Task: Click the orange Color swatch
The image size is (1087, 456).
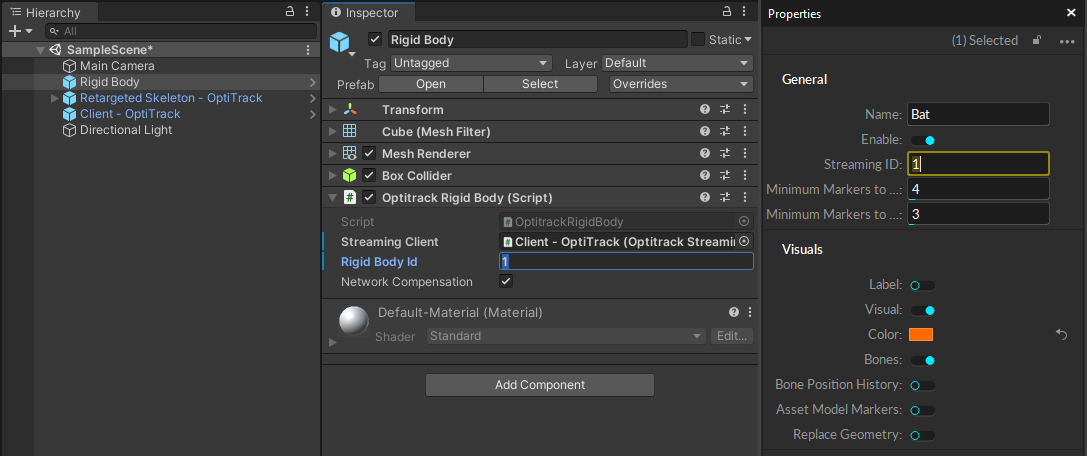Action: (921, 335)
